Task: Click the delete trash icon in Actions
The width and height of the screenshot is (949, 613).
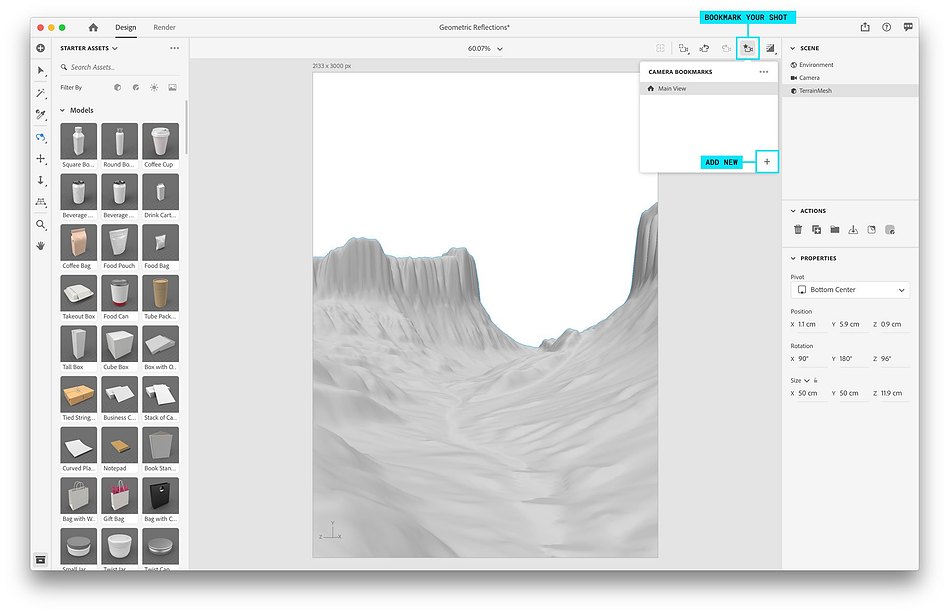Action: (x=798, y=229)
